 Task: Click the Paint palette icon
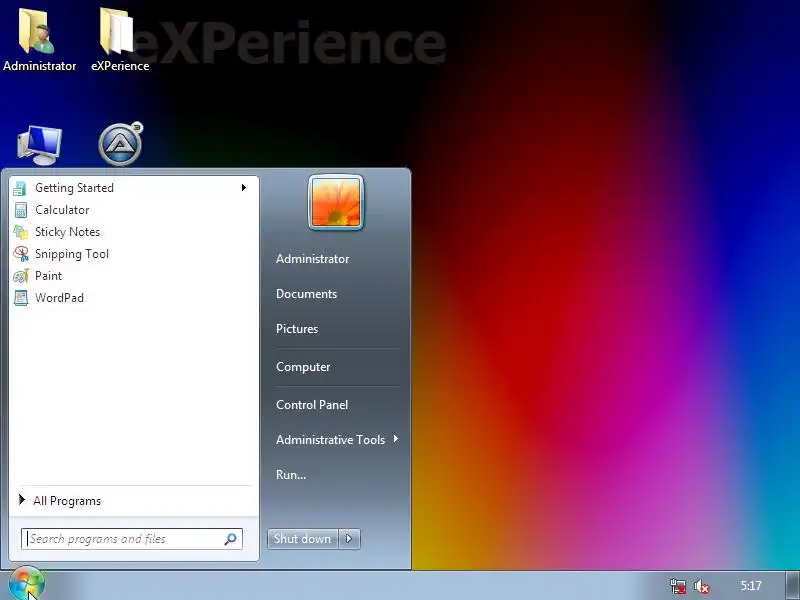coord(20,276)
